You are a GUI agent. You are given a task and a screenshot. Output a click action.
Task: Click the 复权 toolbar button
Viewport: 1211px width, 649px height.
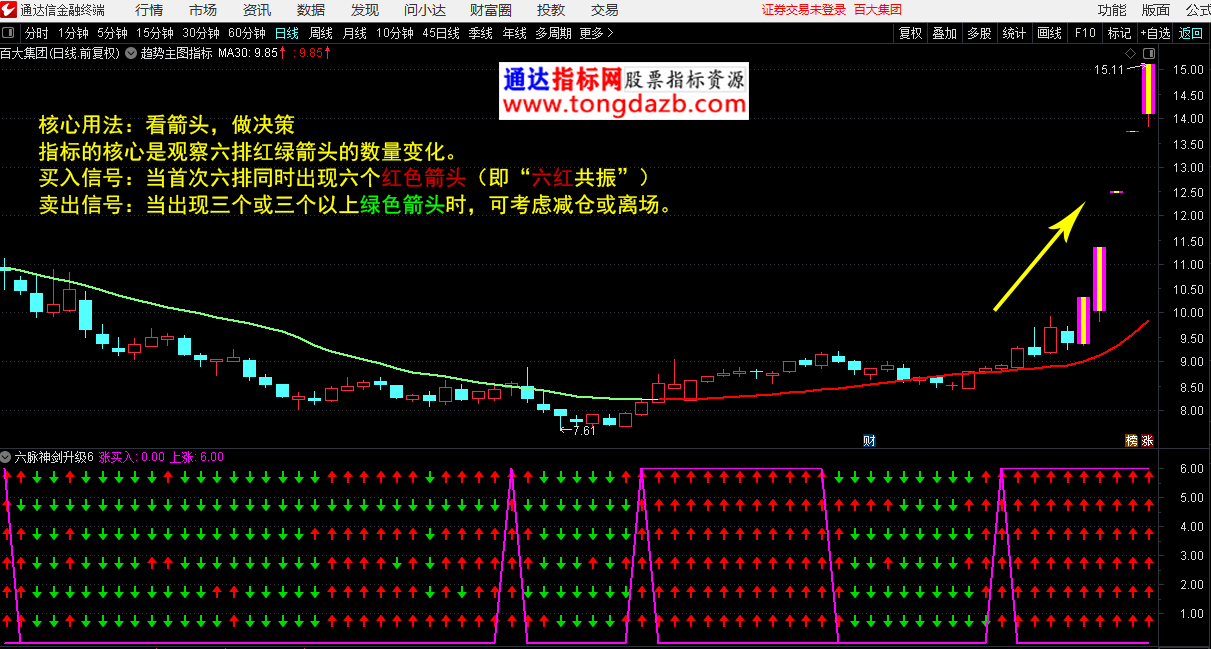pyautogui.click(x=911, y=33)
